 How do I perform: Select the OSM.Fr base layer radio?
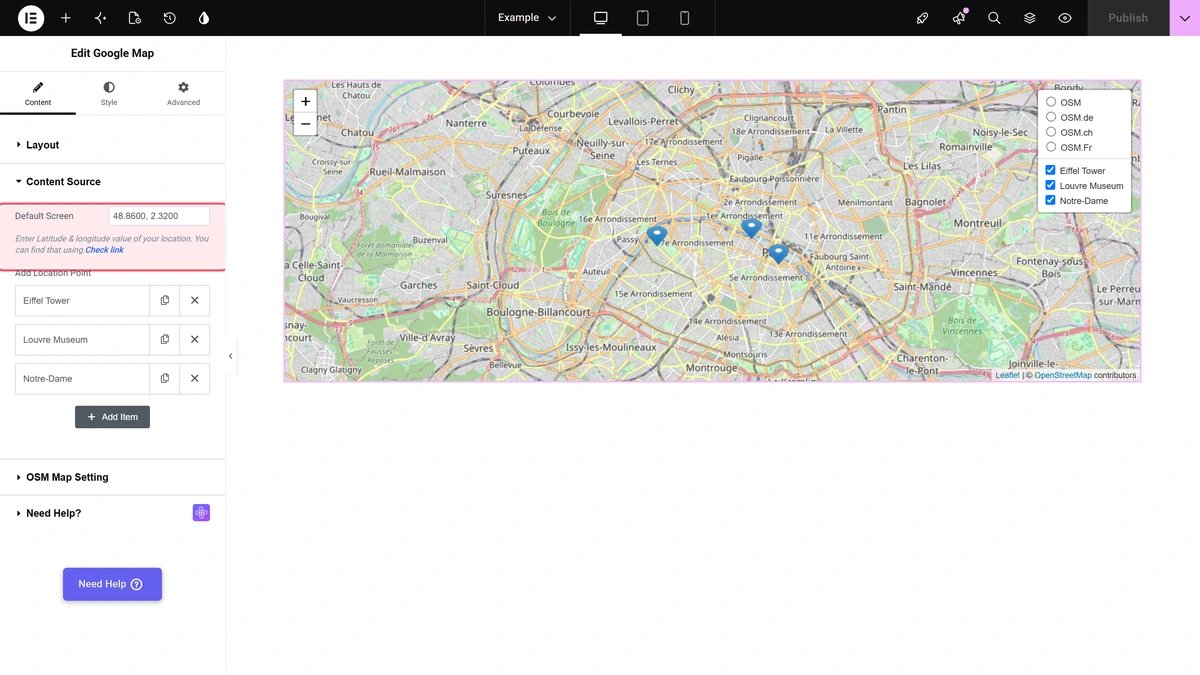(x=1051, y=147)
